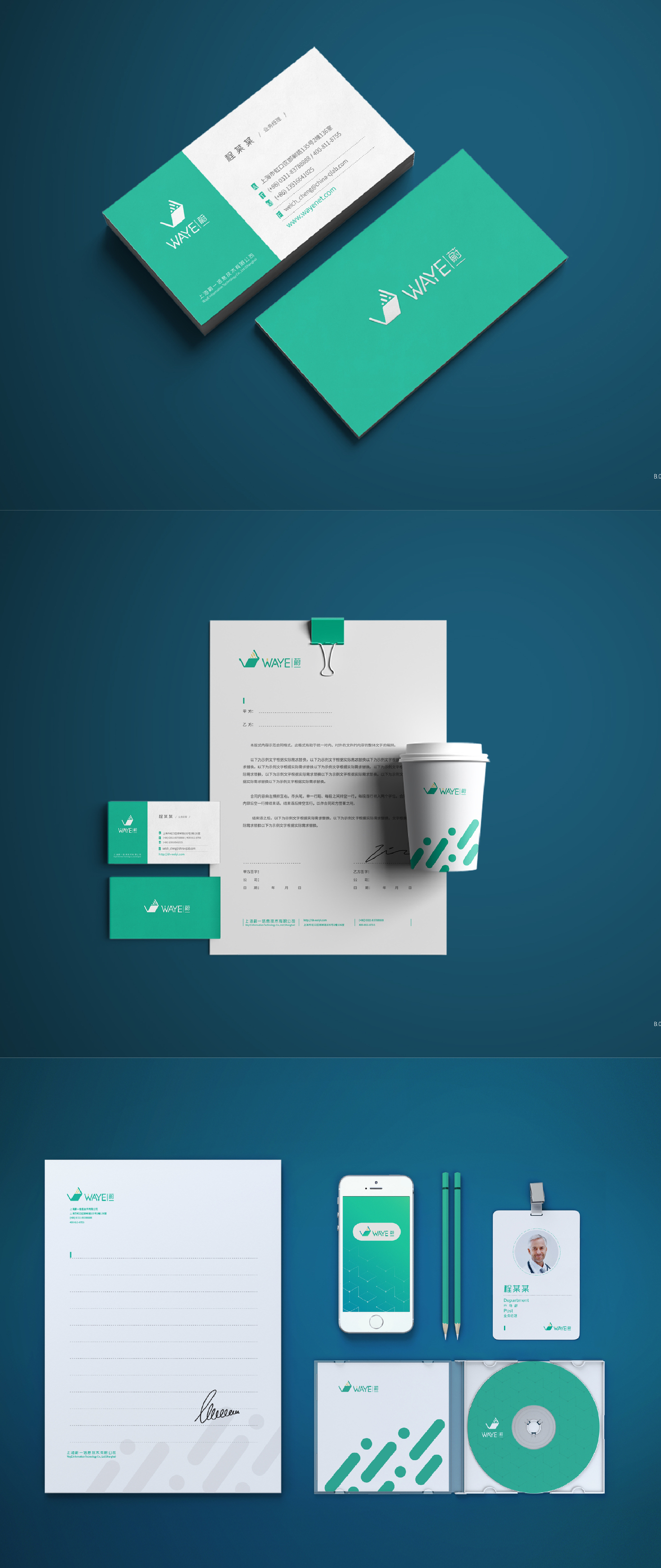Click the right green pencil
This screenshot has height=1568, width=661.
click(457, 1256)
